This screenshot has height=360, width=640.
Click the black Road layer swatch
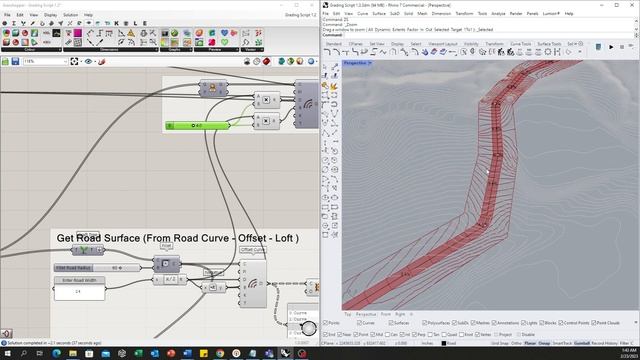[444, 343]
